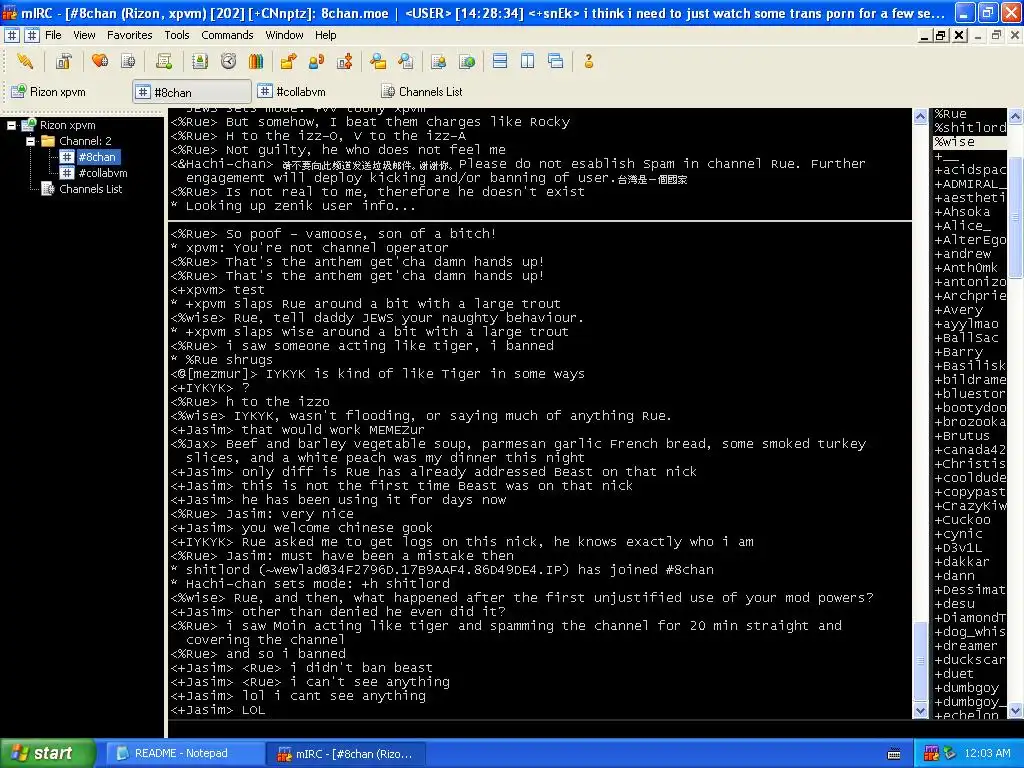1024x768 pixels.
Task: Open the Help menu
Action: (325, 35)
